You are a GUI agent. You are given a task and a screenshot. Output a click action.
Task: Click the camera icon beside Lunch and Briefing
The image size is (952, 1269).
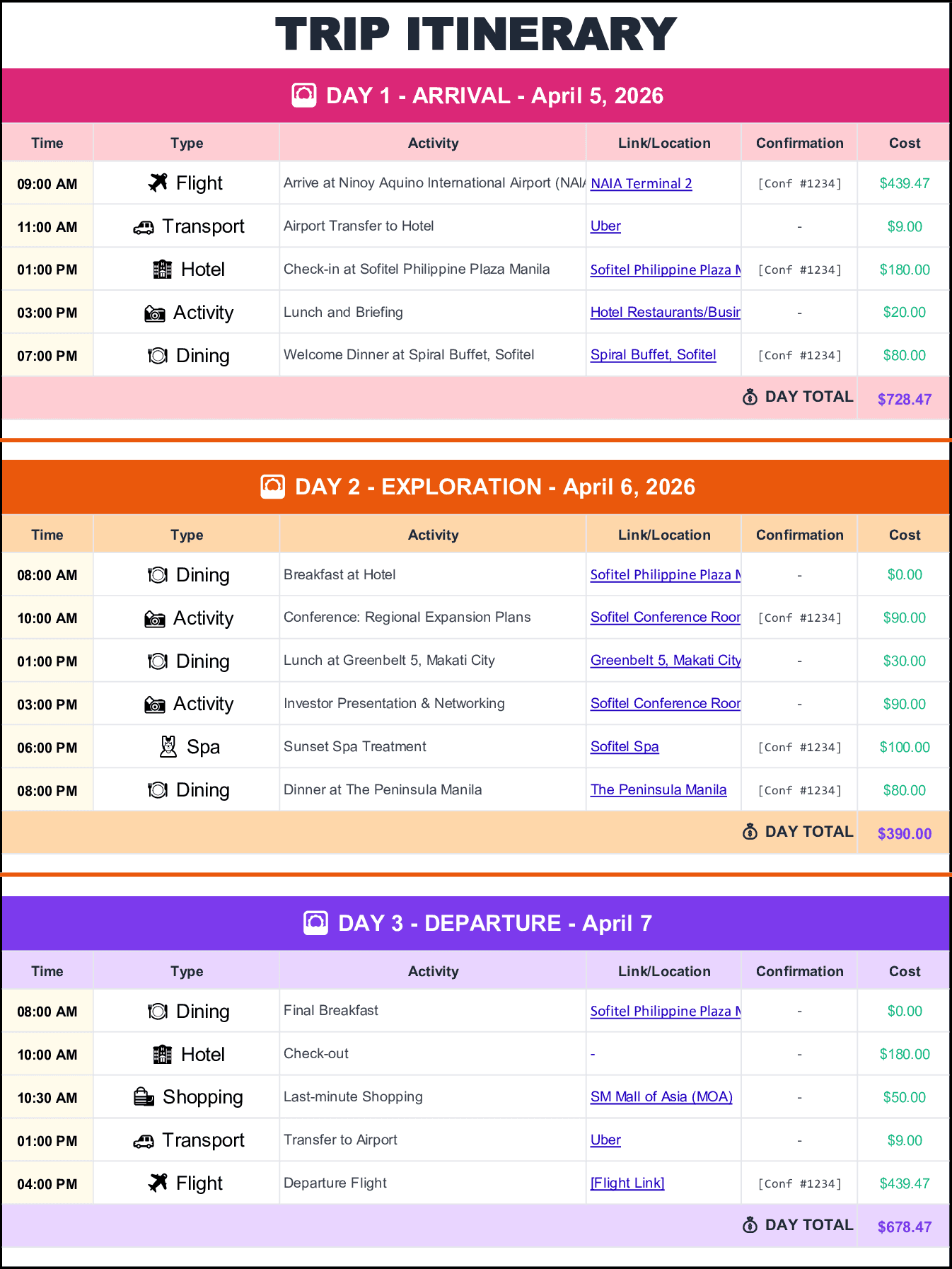tap(155, 313)
